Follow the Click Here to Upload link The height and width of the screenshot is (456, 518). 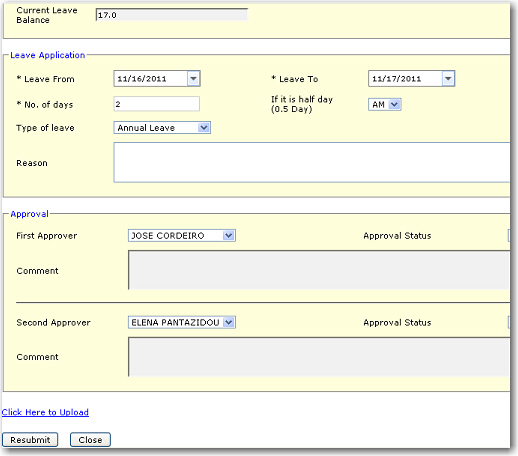point(45,412)
